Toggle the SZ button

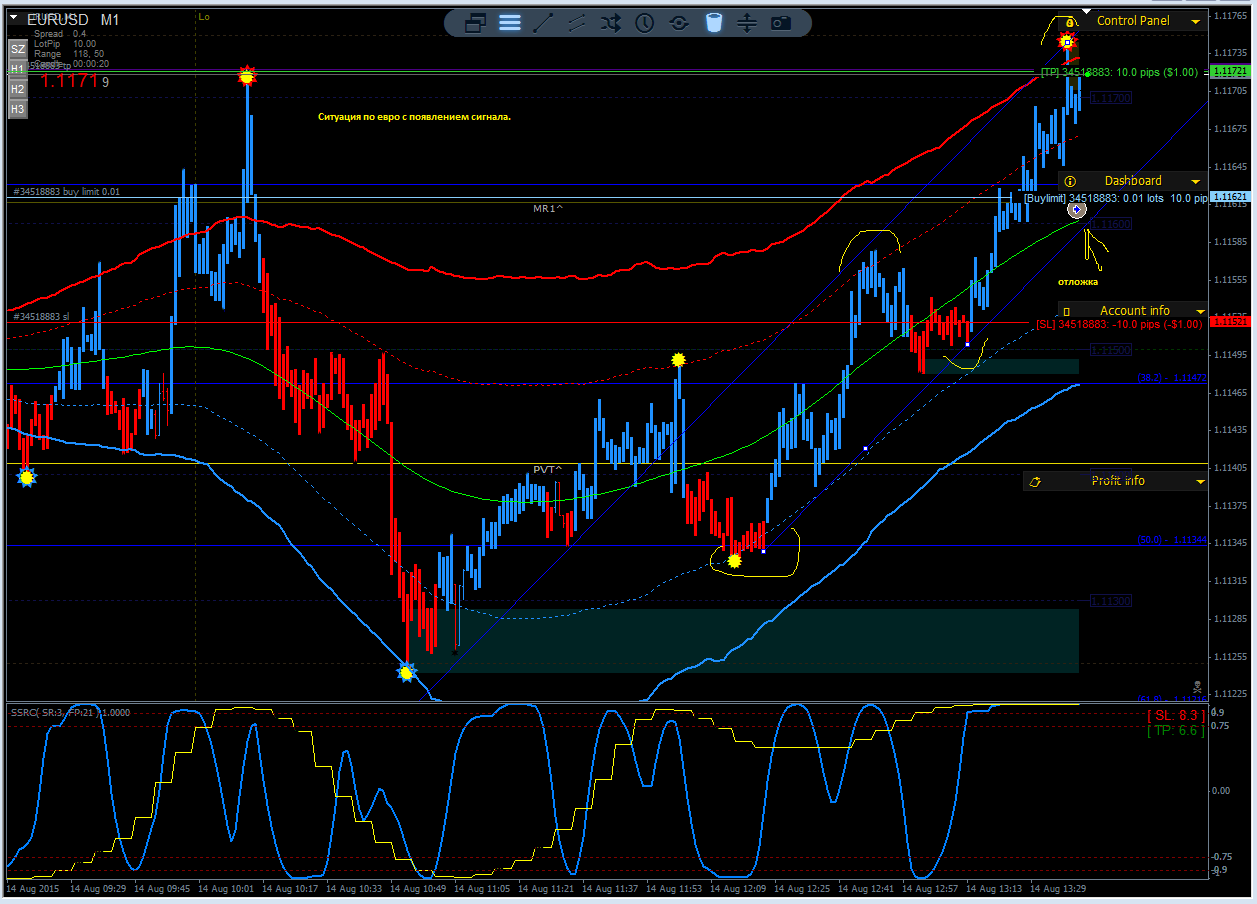(x=17, y=48)
